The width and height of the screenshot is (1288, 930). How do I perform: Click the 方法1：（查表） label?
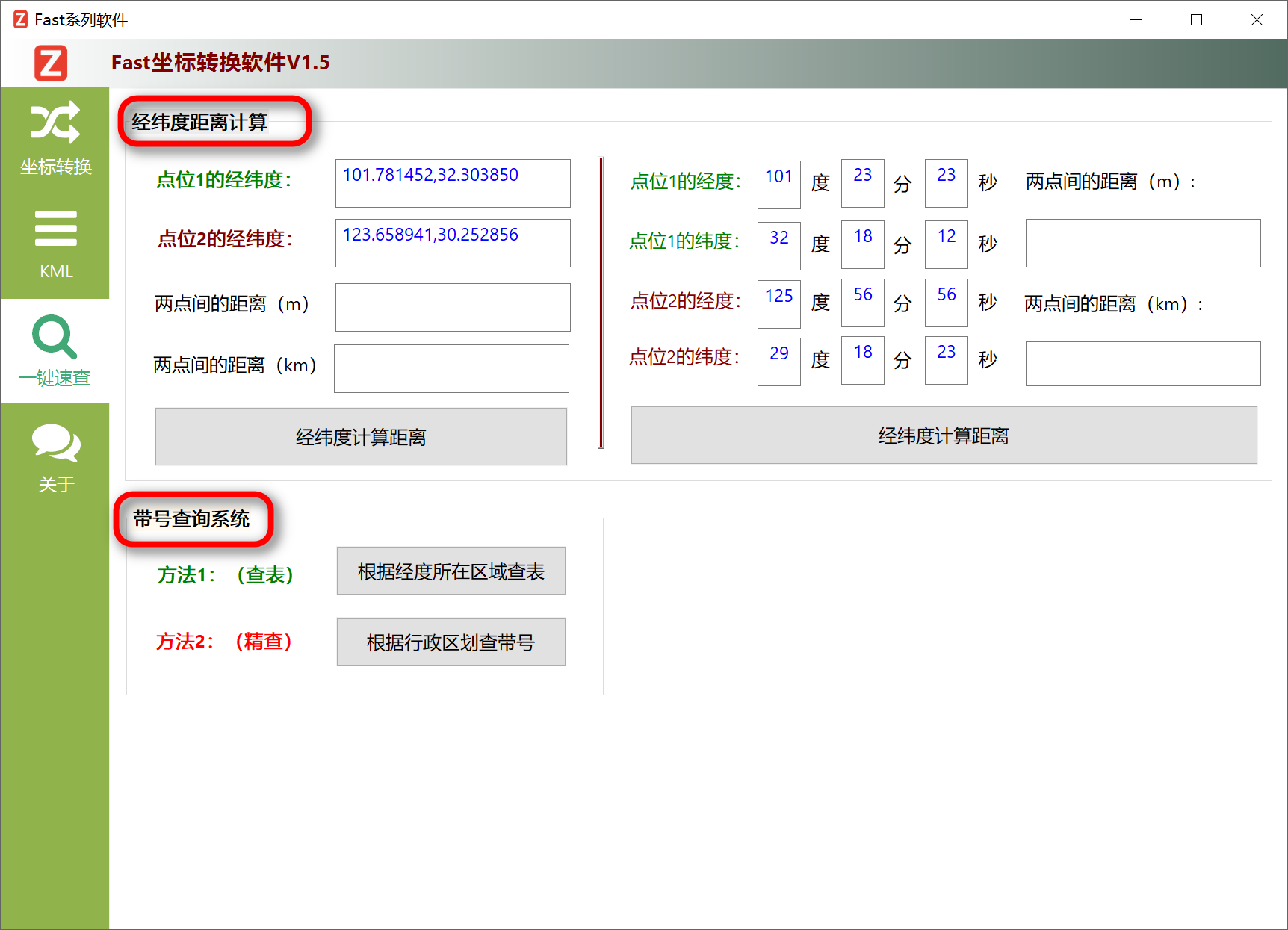pyautogui.click(x=226, y=574)
